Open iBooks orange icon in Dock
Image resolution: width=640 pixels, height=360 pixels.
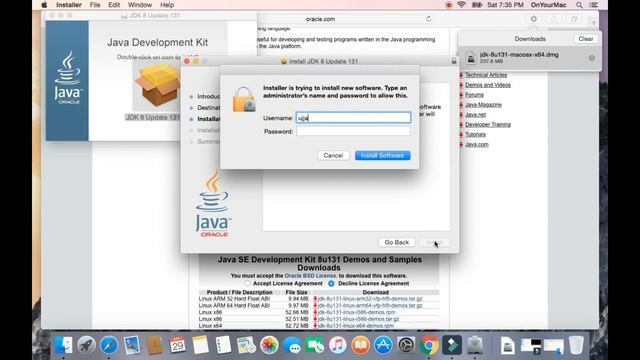coord(360,345)
